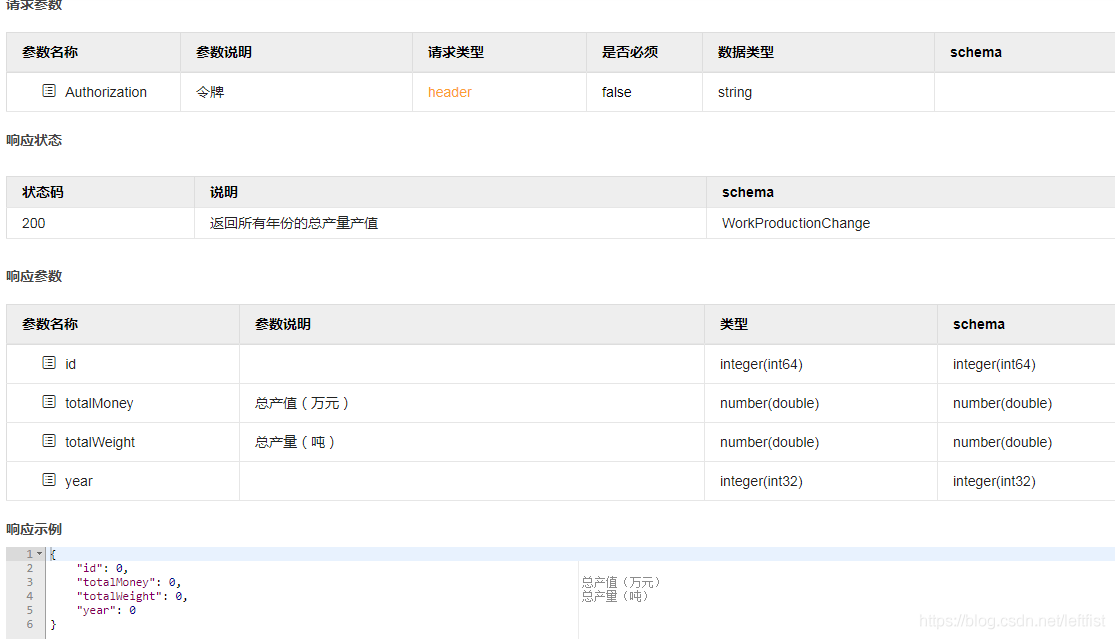The height and width of the screenshot is (639, 1115).
Task: Click line number 5 in the code gutter
Action: tap(29, 610)
